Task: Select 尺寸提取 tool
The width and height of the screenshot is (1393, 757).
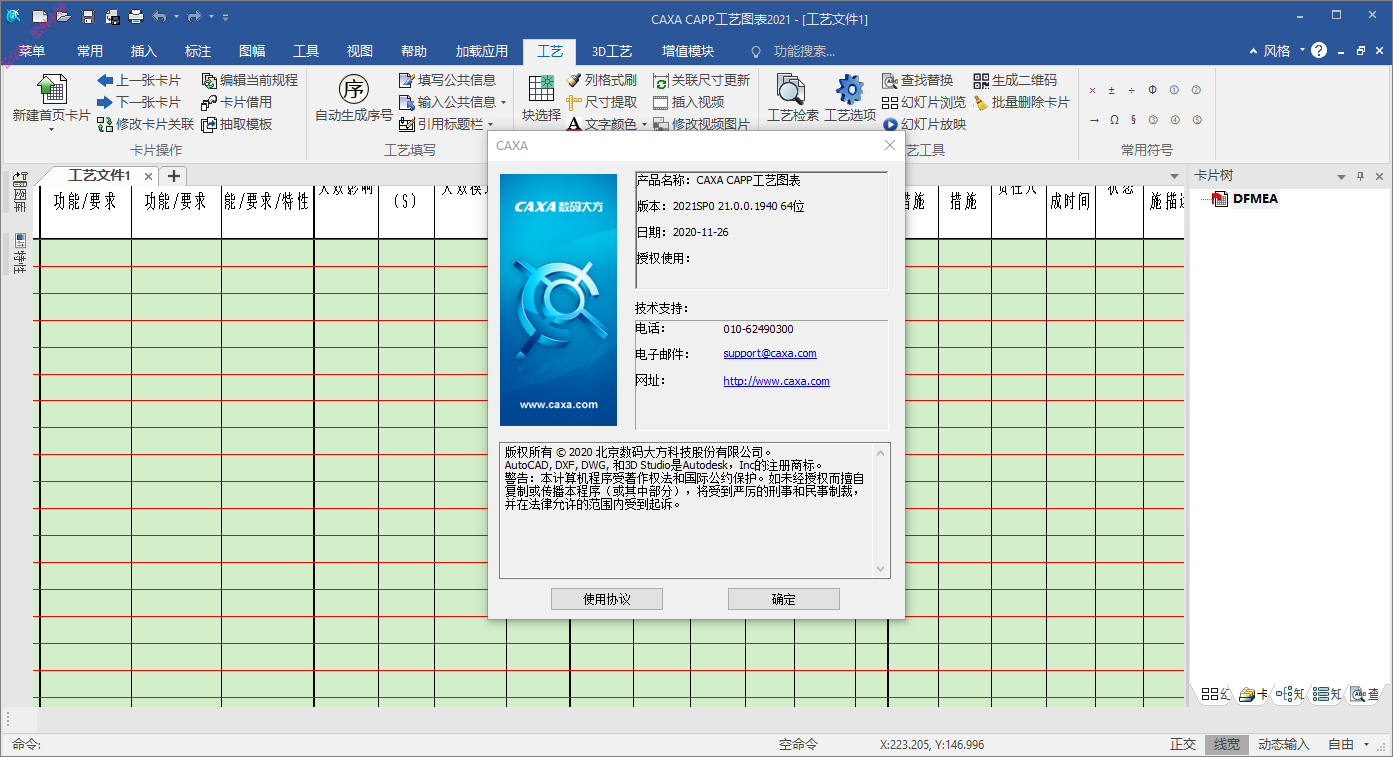Action: point(602,102)
